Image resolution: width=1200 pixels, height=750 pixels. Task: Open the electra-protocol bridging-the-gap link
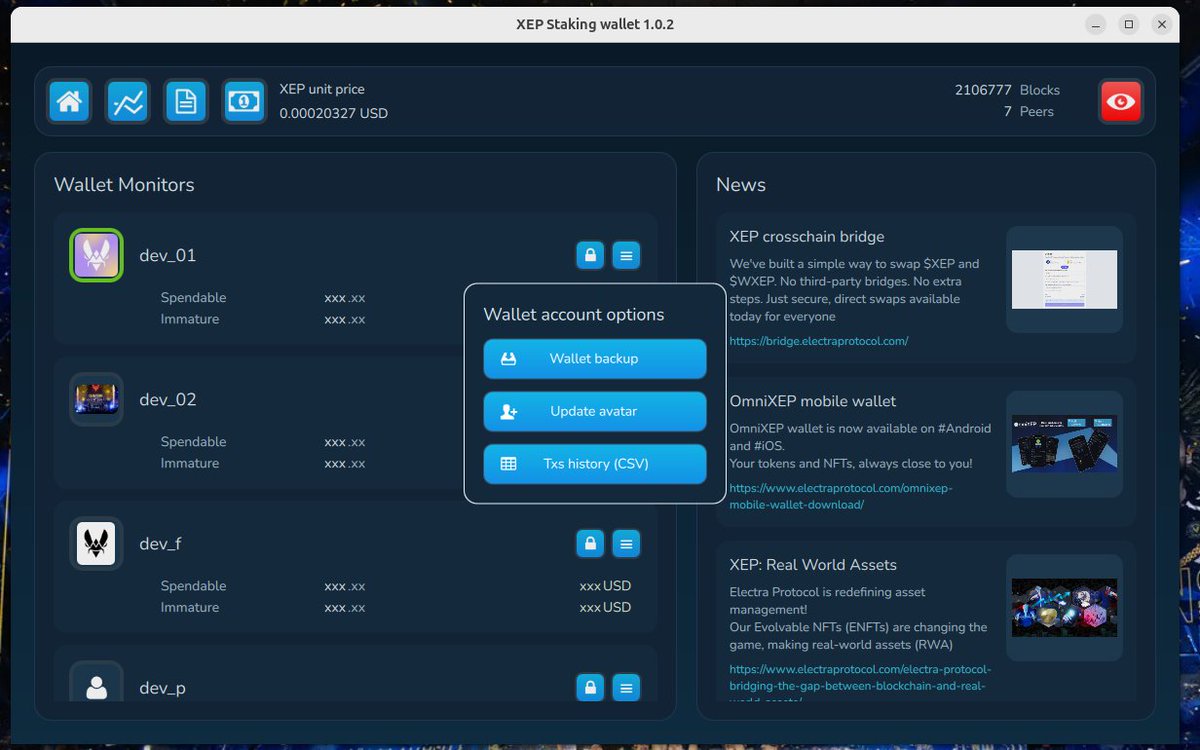860,685
